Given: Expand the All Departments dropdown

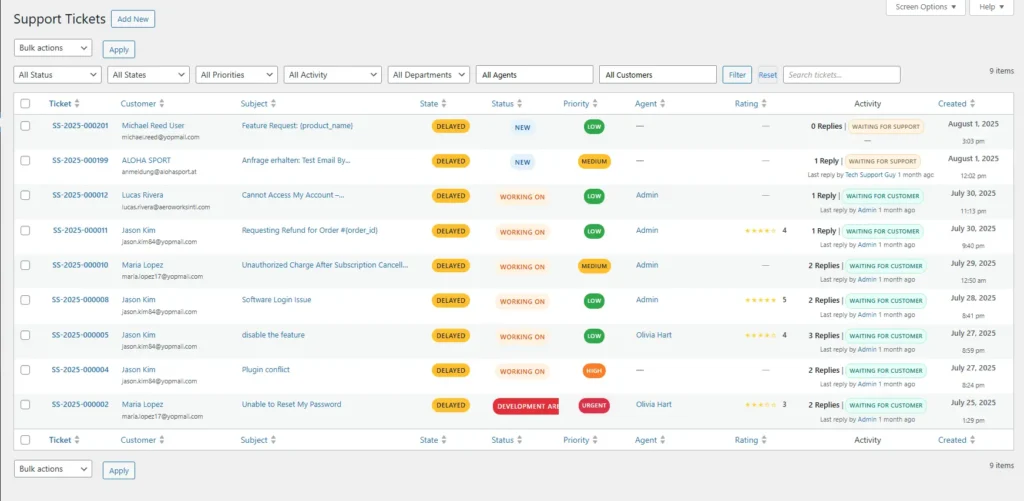Looking at the screenshot, I should pos(428,74).
